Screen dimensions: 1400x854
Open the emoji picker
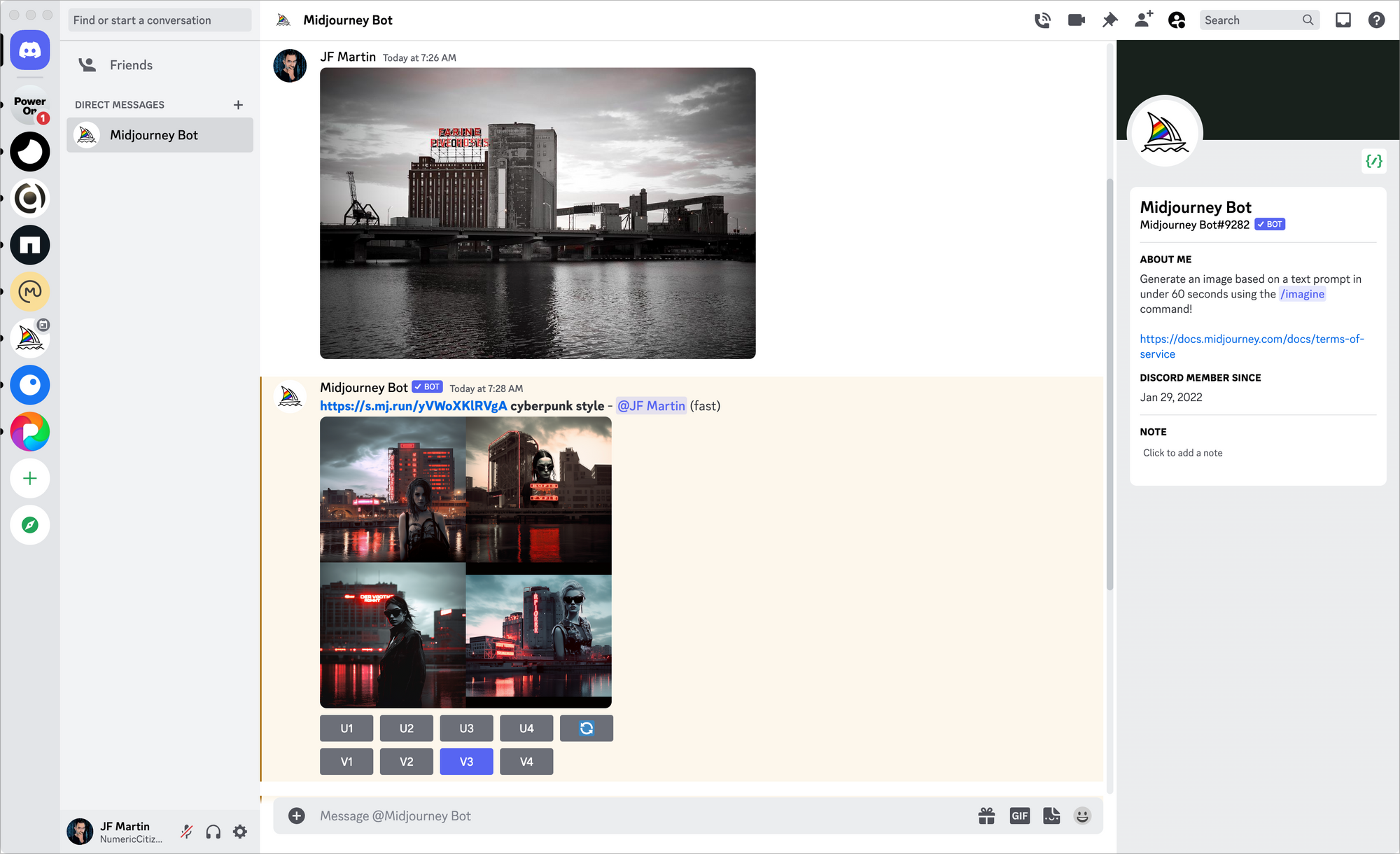click(x=1082, y=815)
